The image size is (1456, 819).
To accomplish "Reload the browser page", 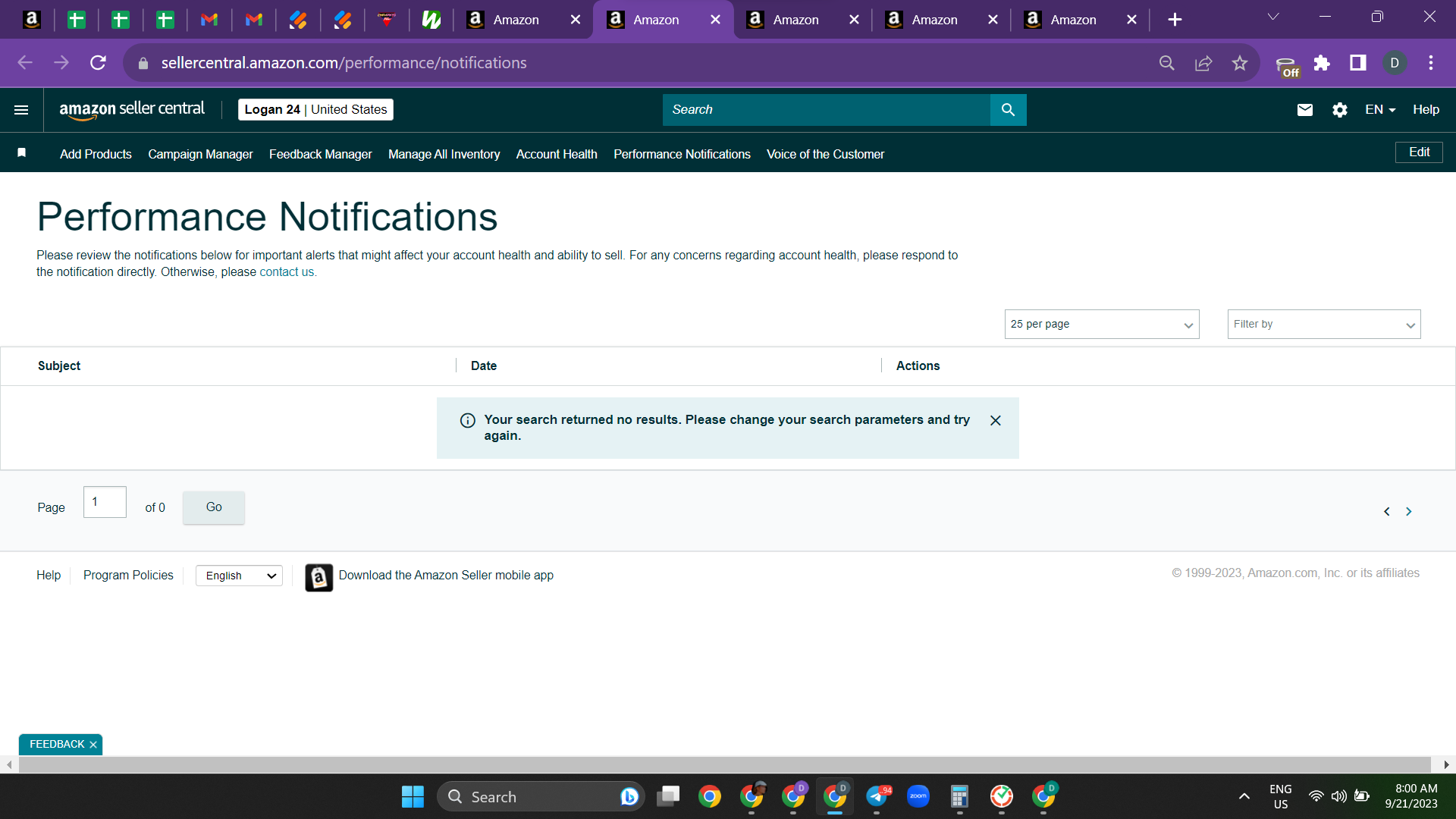I will pyautogui.click(x=98, y=63).
